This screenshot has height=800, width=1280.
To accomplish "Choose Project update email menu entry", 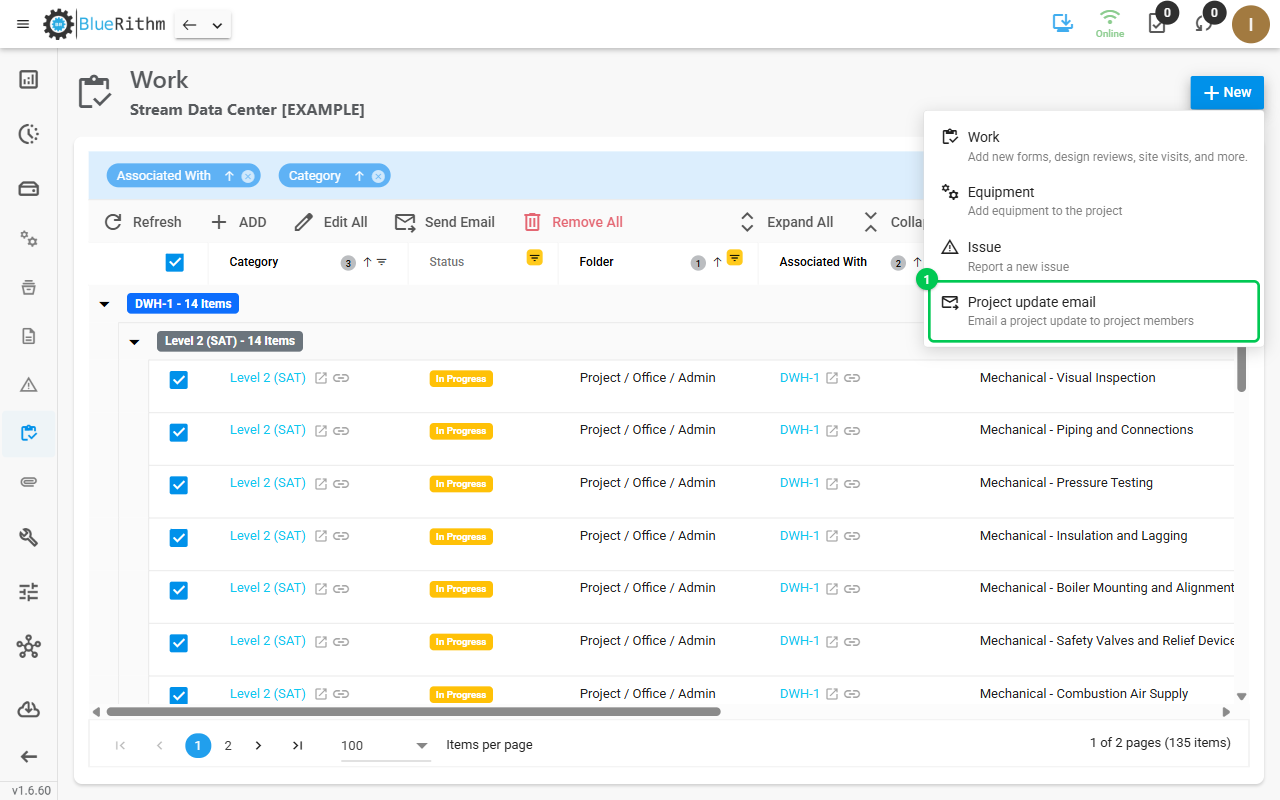I will click(1094, 311).
